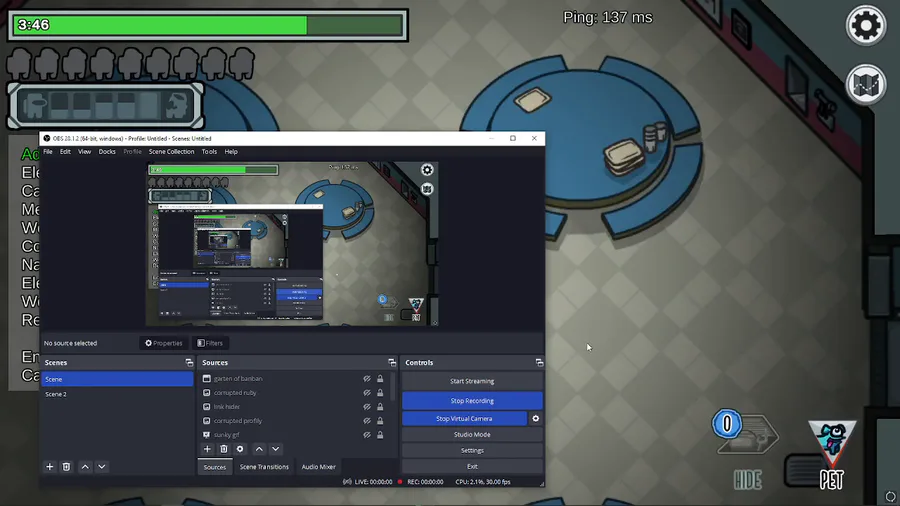This screenshot has height=506, width=900.
Task: Enable Studio Mode
Action: [x=472, y=434]
